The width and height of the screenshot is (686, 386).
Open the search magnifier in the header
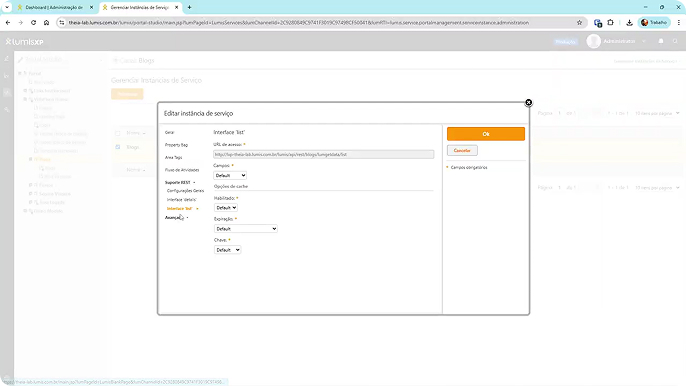tap(676, 41)
